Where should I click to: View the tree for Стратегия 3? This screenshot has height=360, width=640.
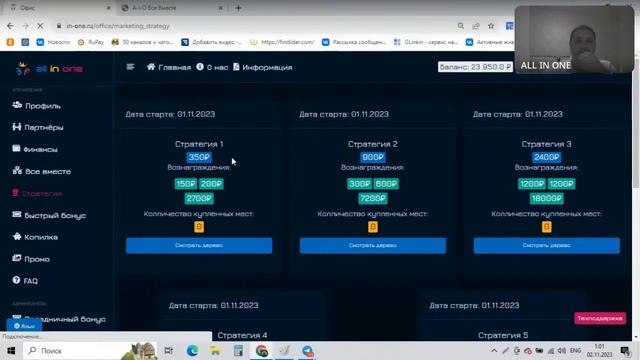[x=547, y=246]
